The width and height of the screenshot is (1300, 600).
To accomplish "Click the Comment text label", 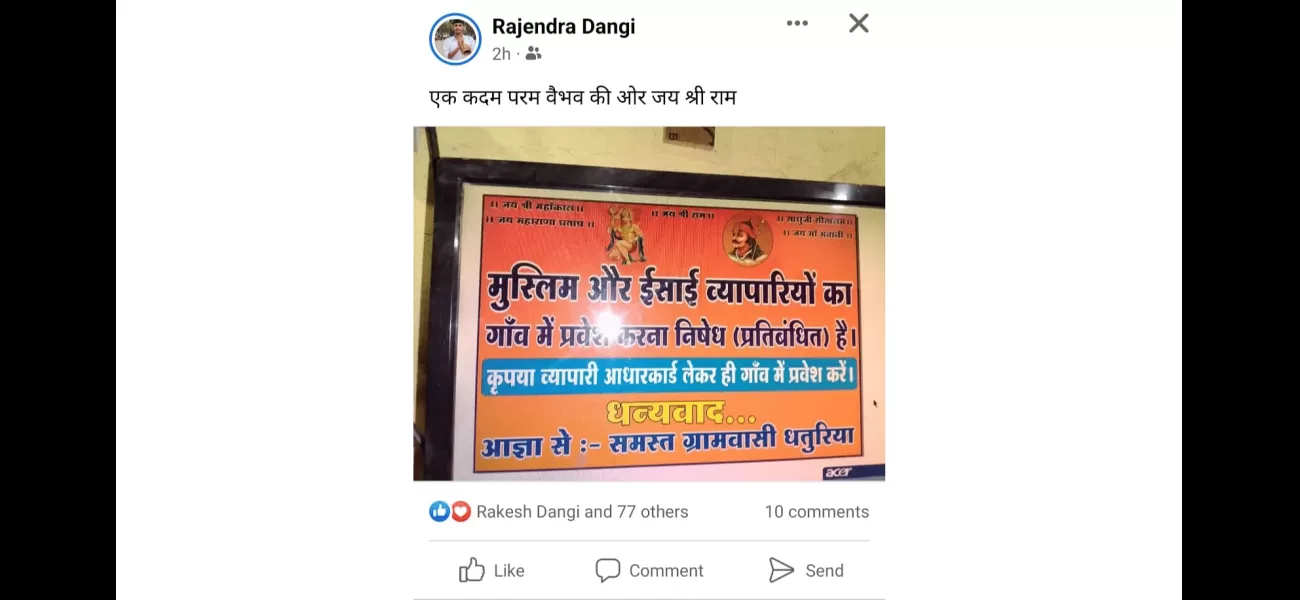I will click(666, 570).
